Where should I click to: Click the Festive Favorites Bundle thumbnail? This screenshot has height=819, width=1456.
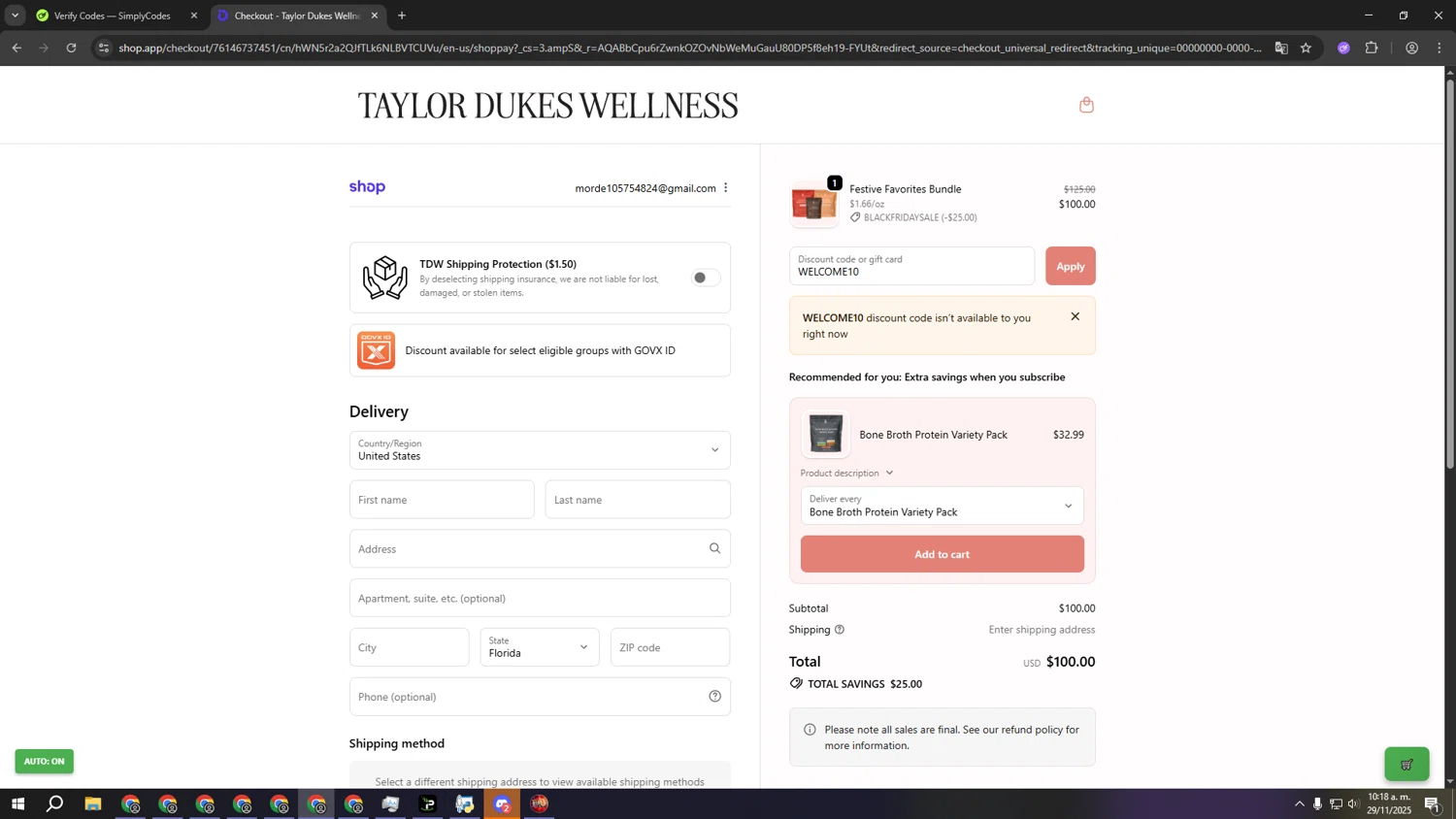(x=814, y=203)
